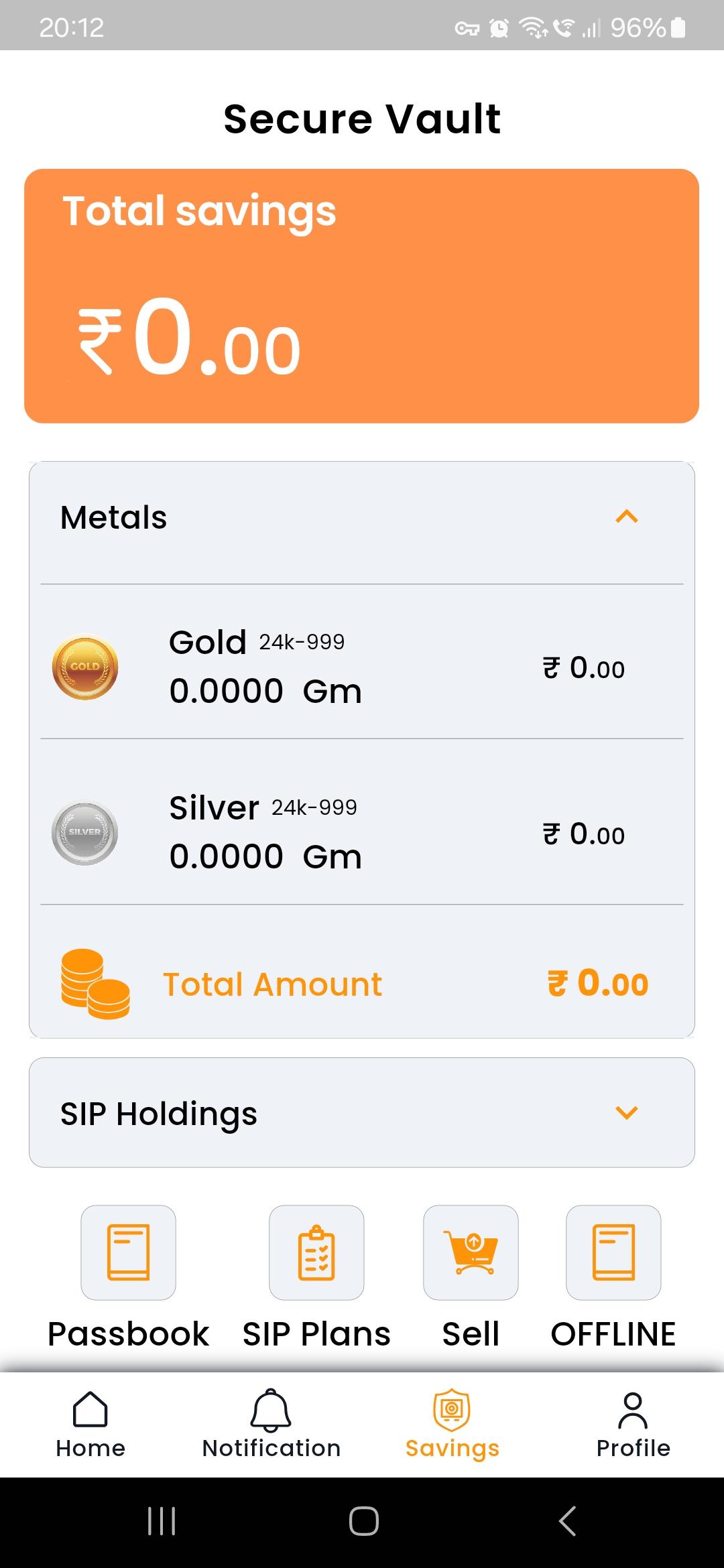Screen dimensions: 724x1568
Task: Go to Home tab
Action: 90,1424
